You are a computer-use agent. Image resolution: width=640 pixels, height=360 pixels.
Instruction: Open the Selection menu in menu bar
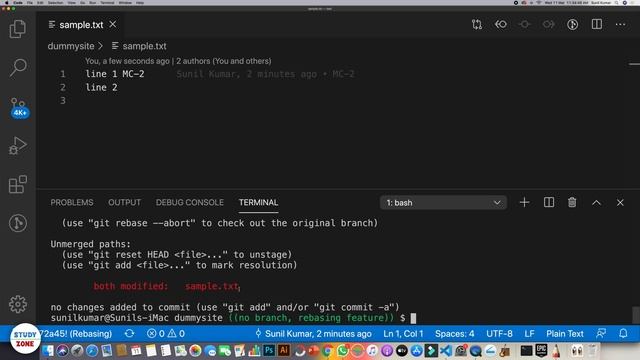tap(55, 2)
